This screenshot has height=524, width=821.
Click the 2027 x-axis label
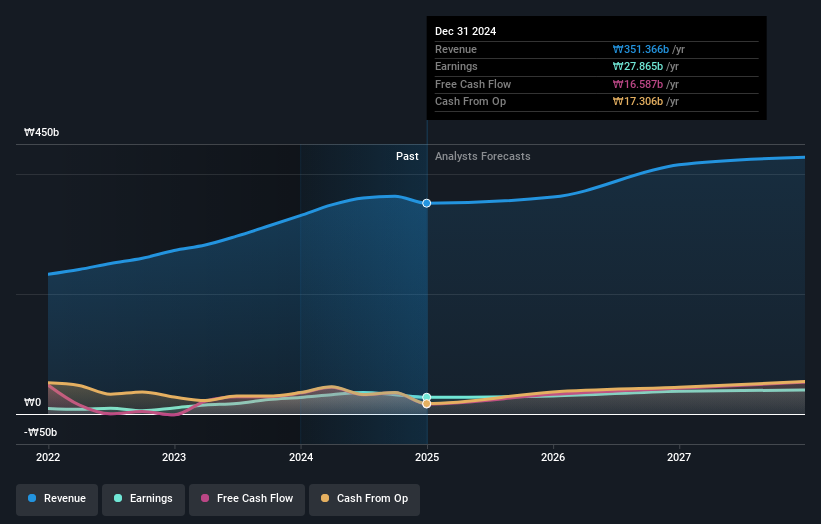679,457
